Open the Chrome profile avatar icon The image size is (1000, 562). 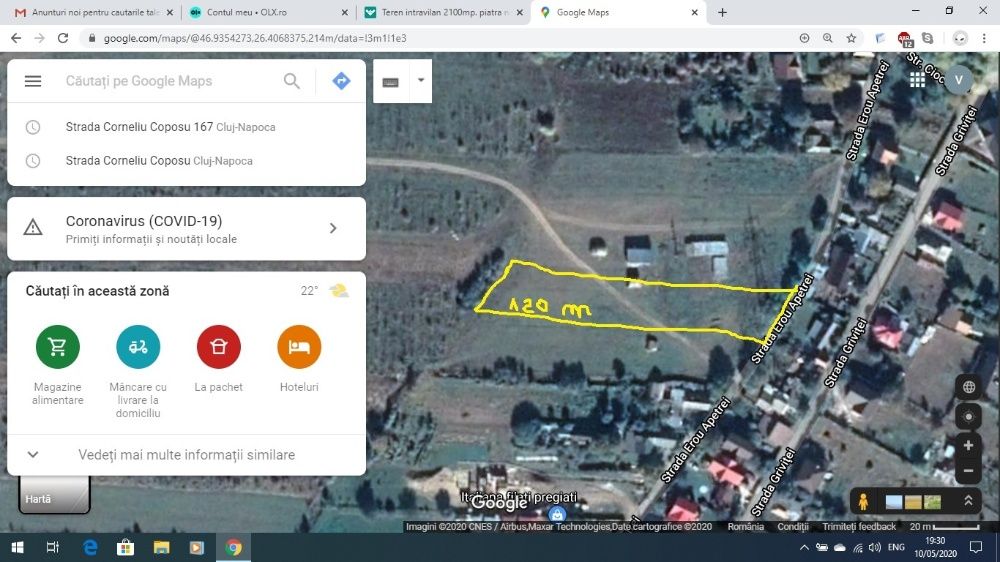point(960,38)
